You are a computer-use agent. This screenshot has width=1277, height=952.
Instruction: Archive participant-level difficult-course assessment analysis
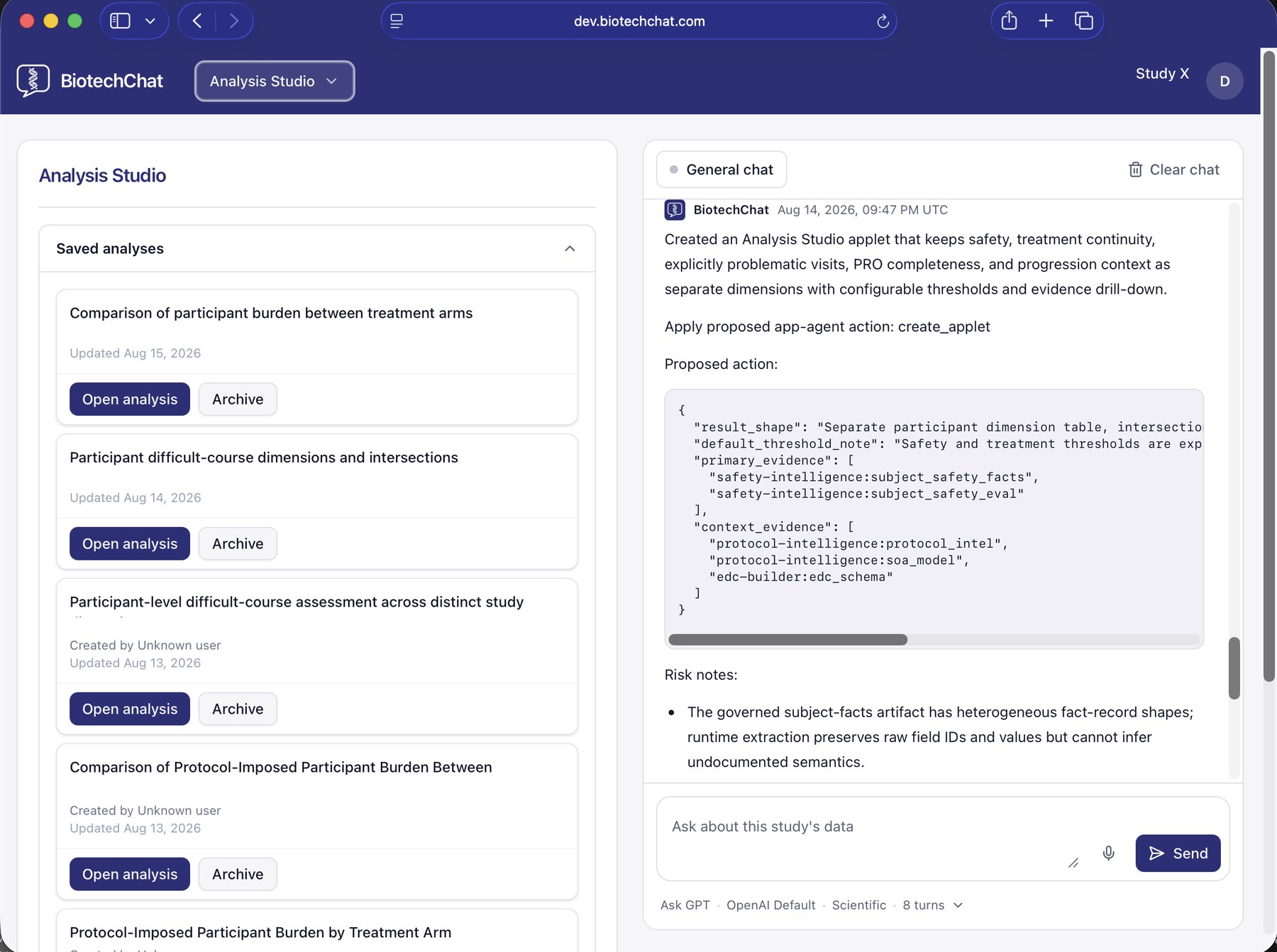click(x=238, y=709)
